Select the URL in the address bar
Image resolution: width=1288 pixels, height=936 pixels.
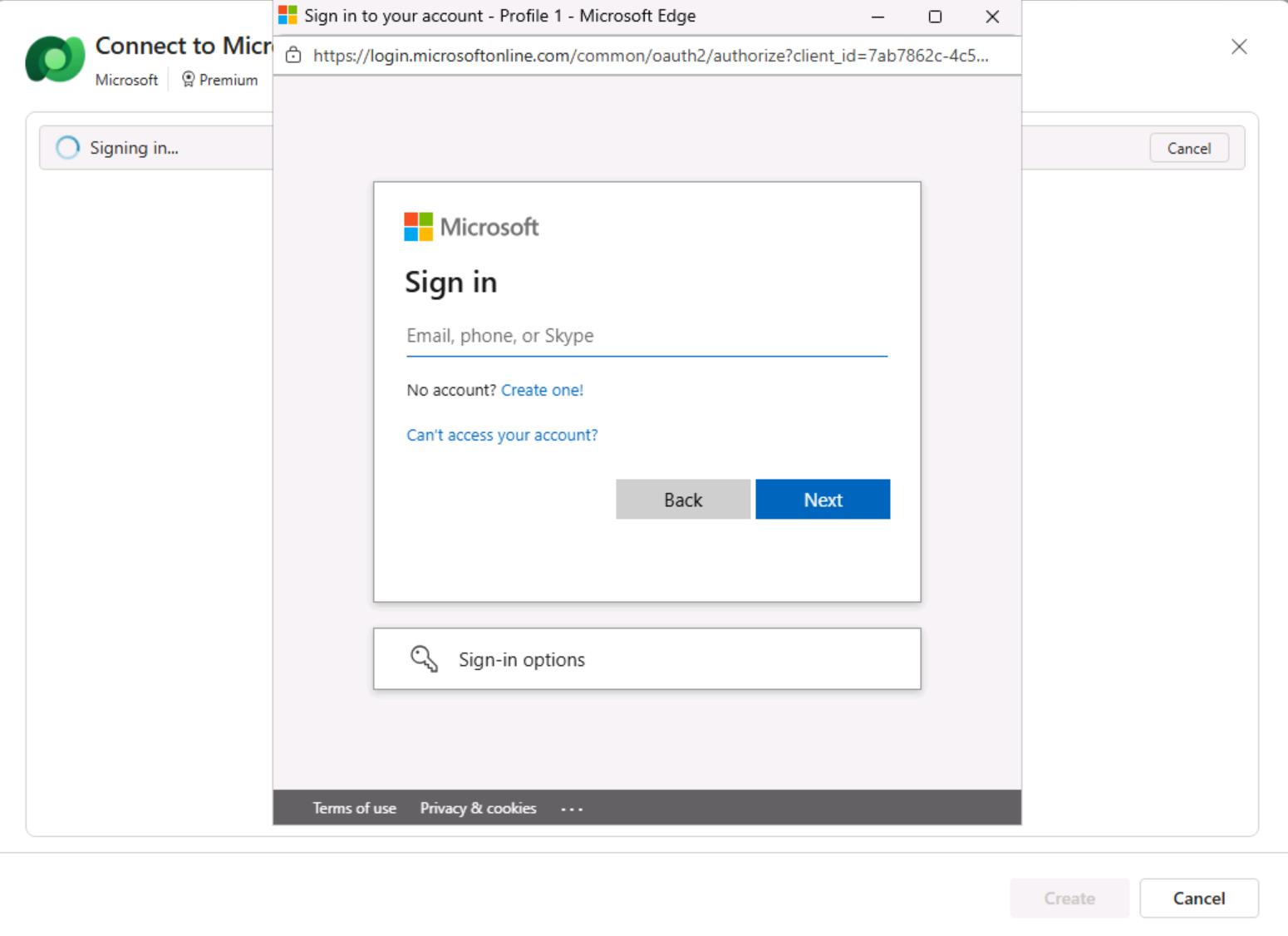tap(650, 56)
